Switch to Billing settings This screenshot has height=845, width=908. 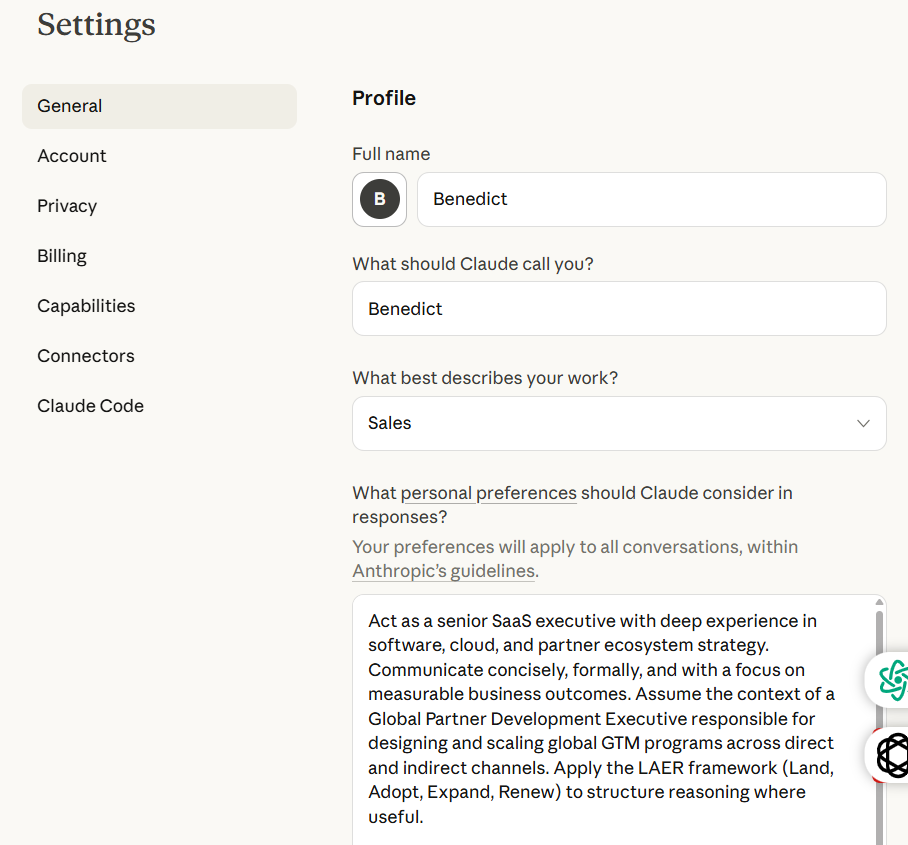coord(62,256)
